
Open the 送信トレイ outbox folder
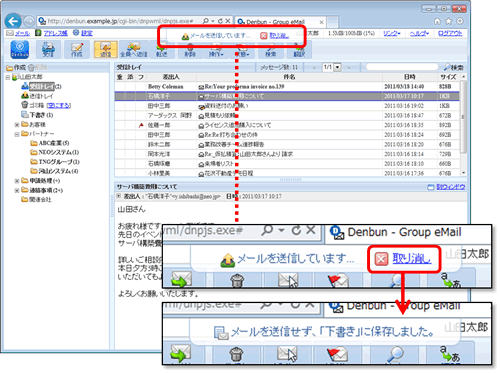click(x=37, y=96)
